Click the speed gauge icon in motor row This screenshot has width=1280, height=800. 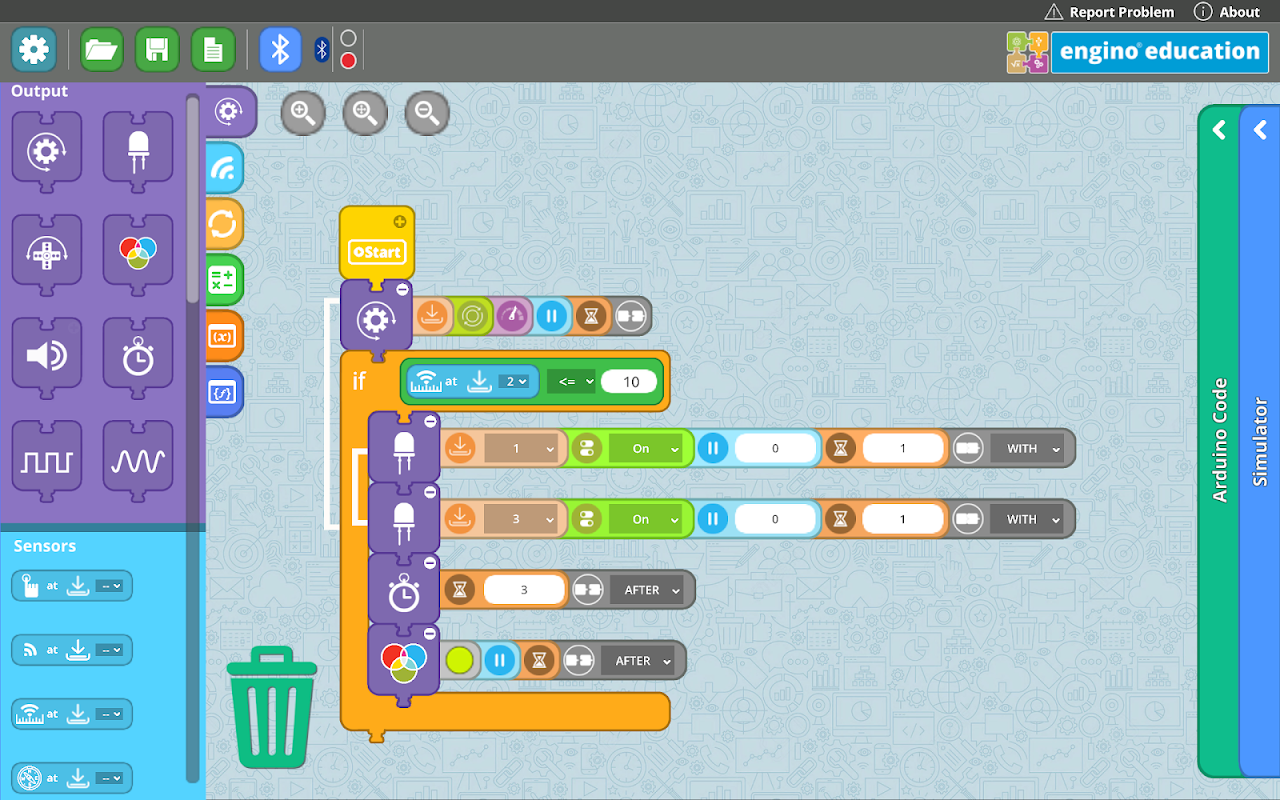coord(511,317)
